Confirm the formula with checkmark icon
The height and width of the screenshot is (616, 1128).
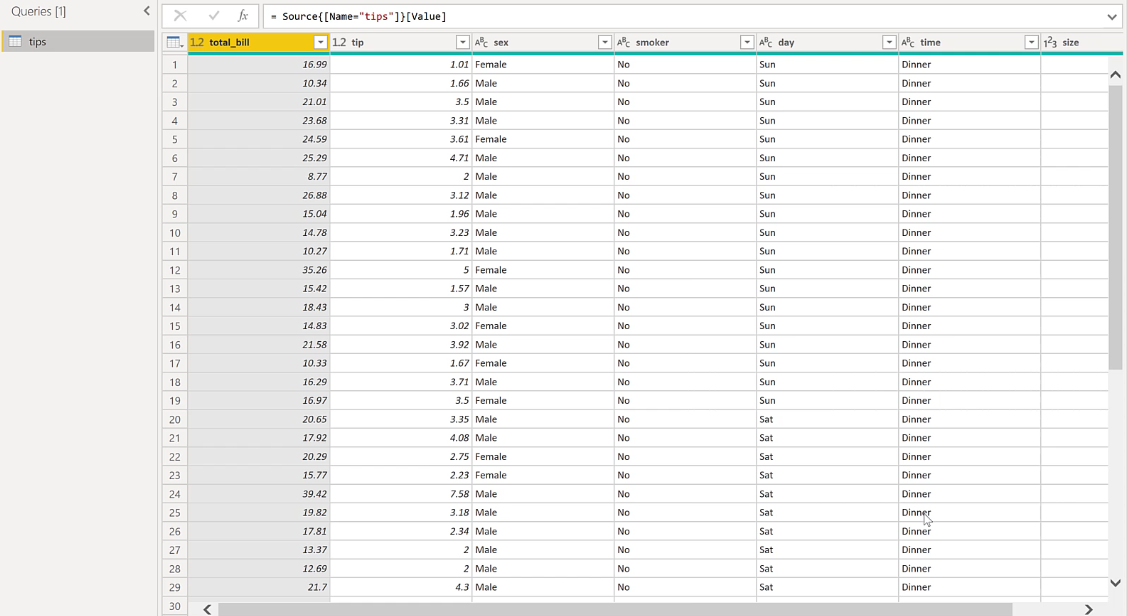pos(214,16)
